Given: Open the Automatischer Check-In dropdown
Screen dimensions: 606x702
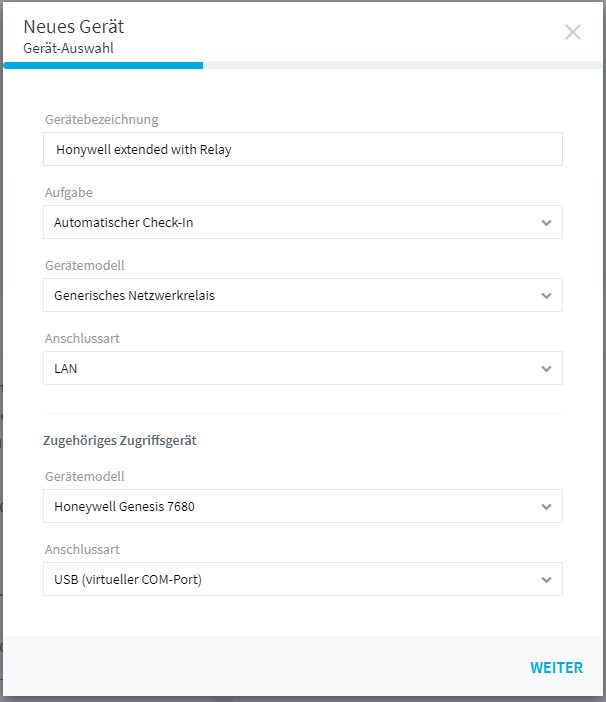Looking at the screenshot, I should [303, 222].
